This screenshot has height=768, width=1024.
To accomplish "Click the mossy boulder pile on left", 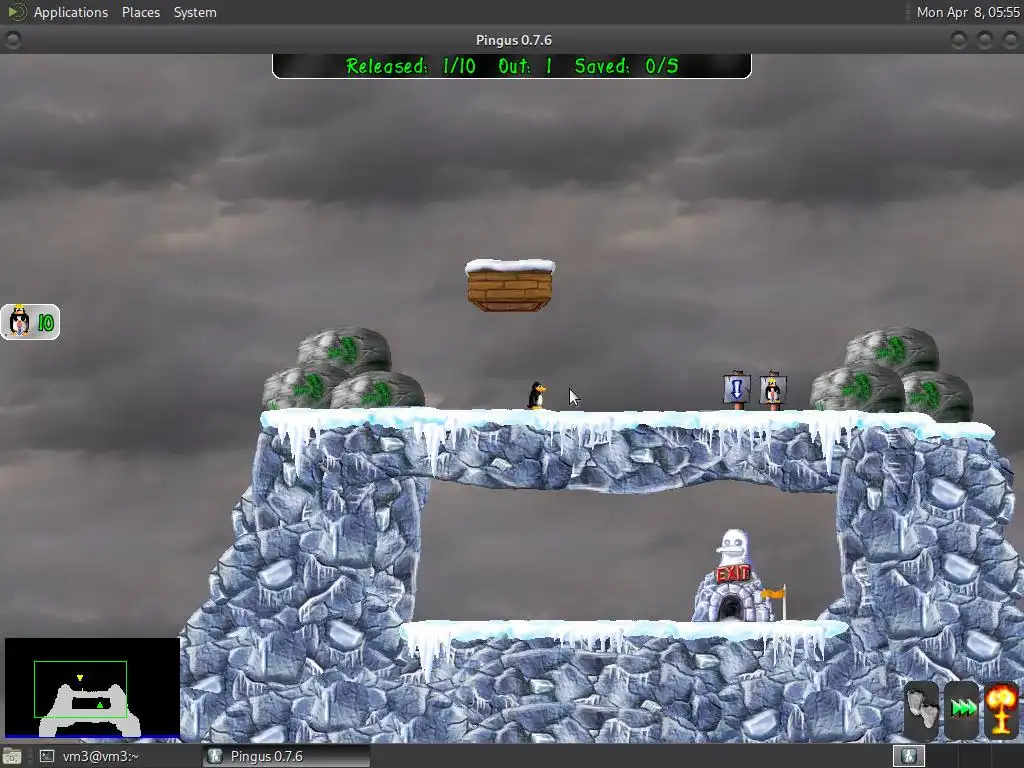I will [344, 370].
